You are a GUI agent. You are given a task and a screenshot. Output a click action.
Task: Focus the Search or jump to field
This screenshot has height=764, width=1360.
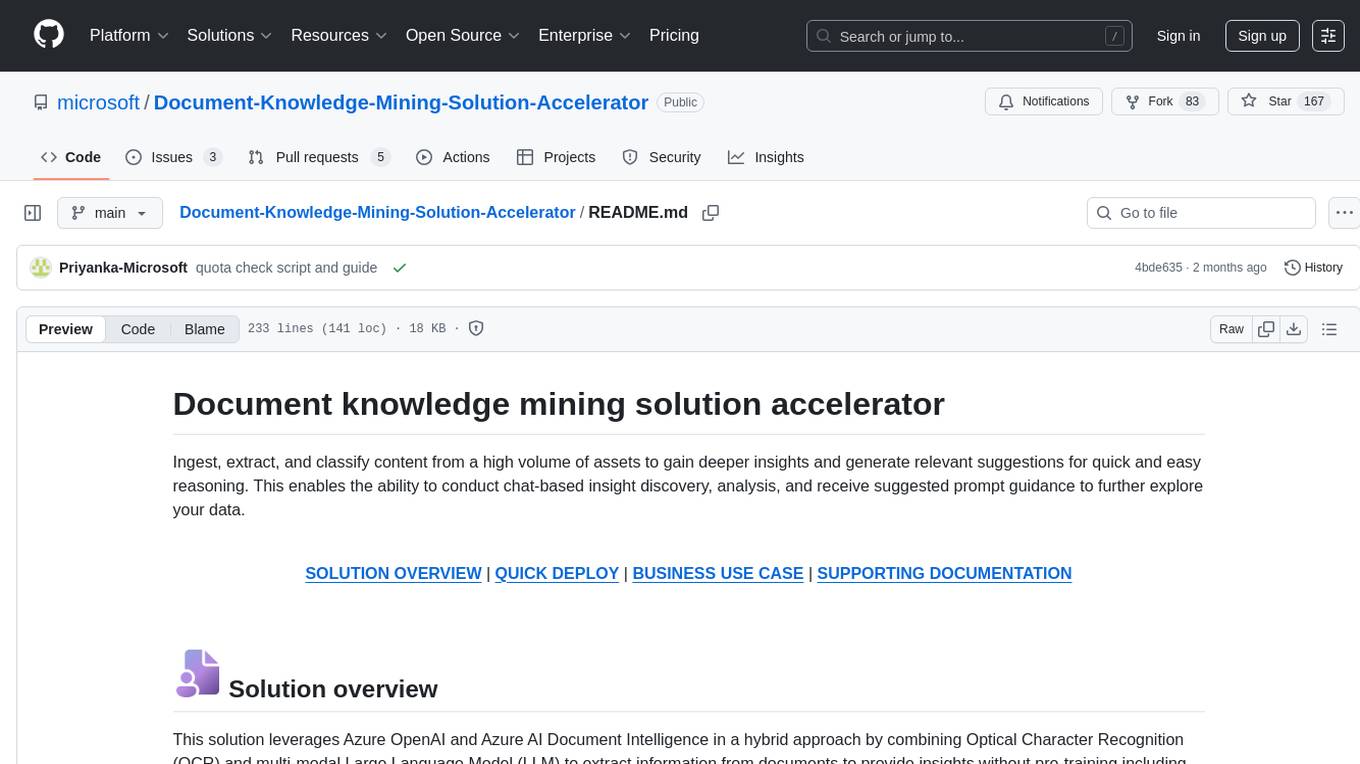(969, 36)
